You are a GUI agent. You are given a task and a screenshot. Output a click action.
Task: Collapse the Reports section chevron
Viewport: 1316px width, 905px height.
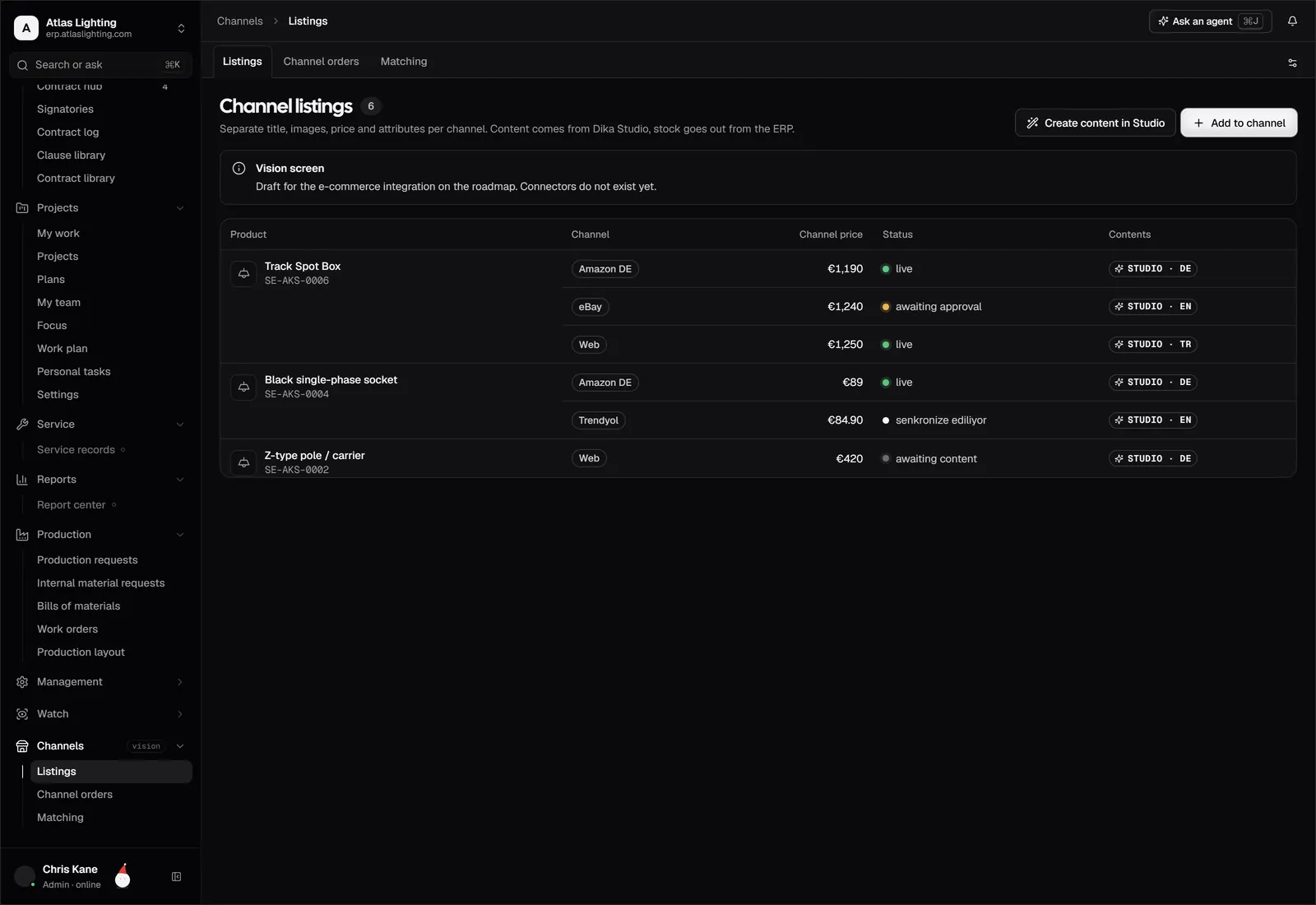click(x=180, y=480)
